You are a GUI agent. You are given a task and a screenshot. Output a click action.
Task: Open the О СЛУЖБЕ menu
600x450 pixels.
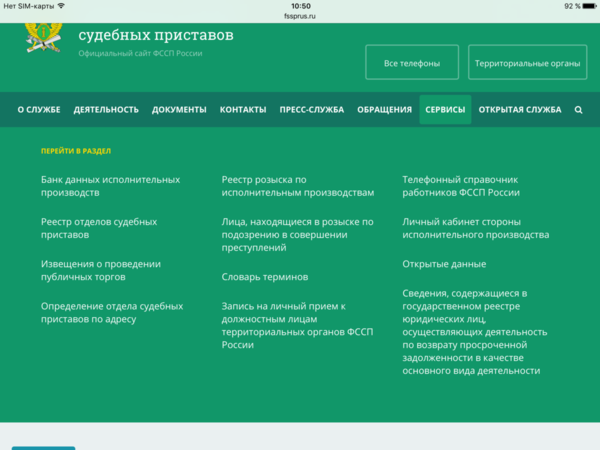[x=39, y=110]
